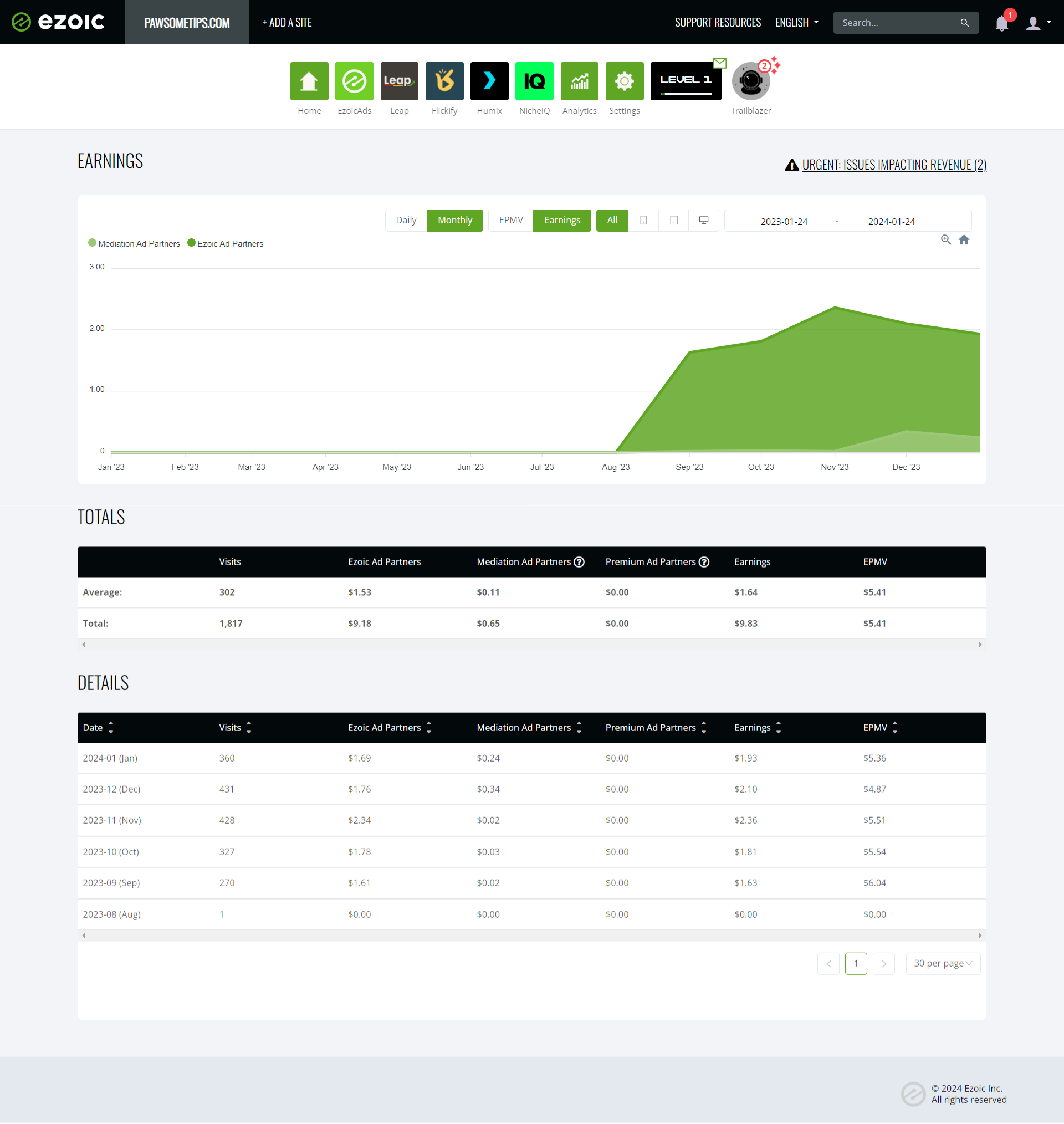Image resolution: width=1064 pixels, height=1124 pixels.
Task: Switch chart to Monthly view
Action: click(x=455, y=220)
